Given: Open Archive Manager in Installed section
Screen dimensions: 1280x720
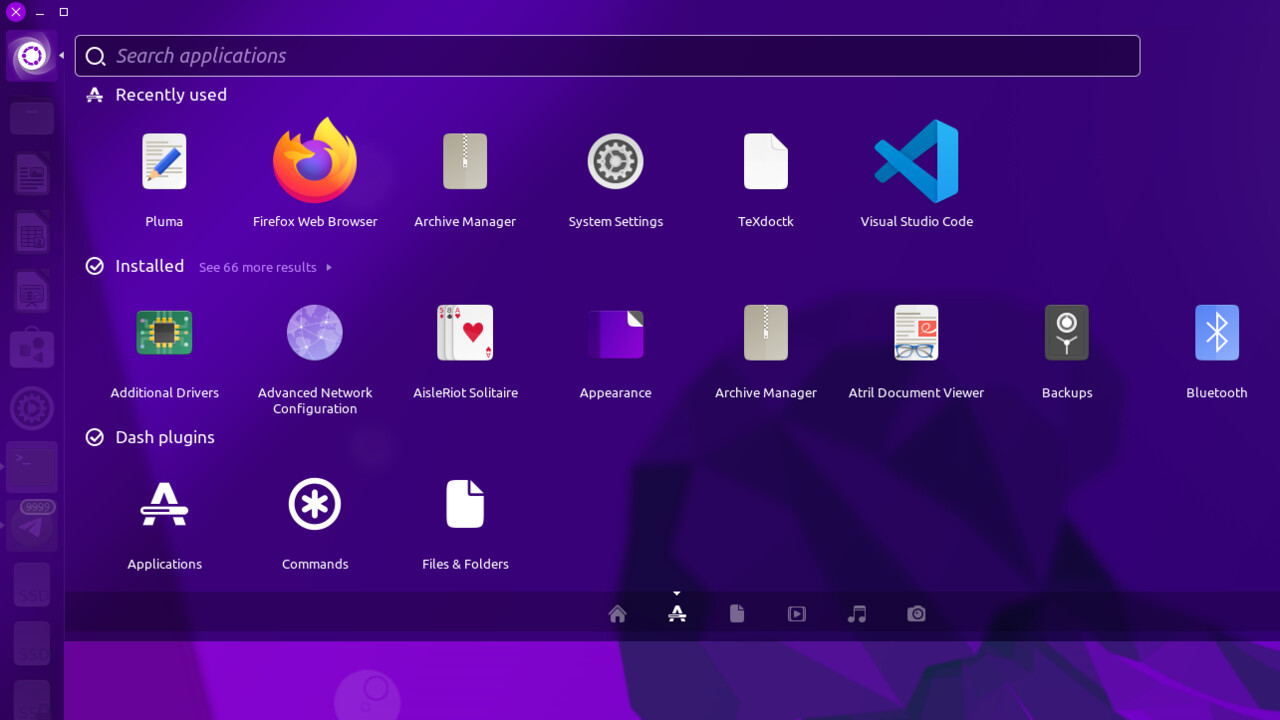Looking at the screenshot, I should [766, 333].
